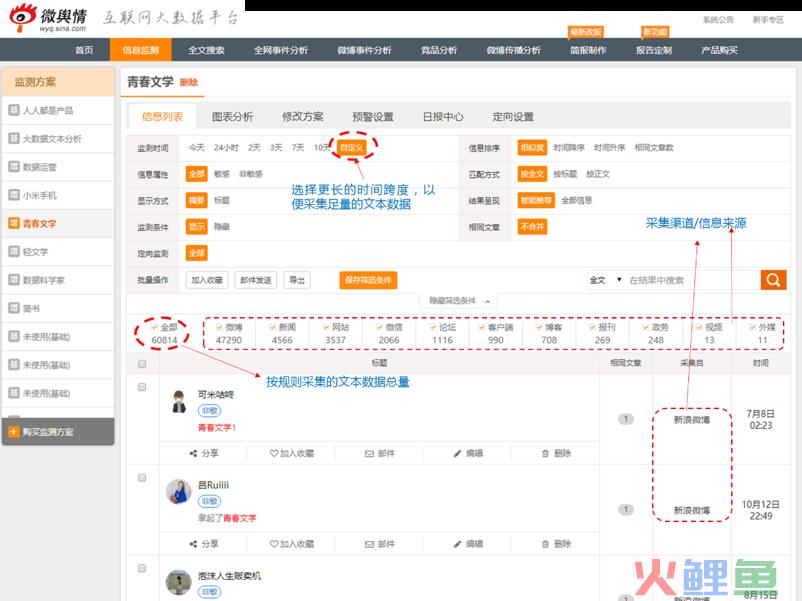Switch to the 预警设置 tab
This screenshot has width=802, height=601.
click(373, 117)
